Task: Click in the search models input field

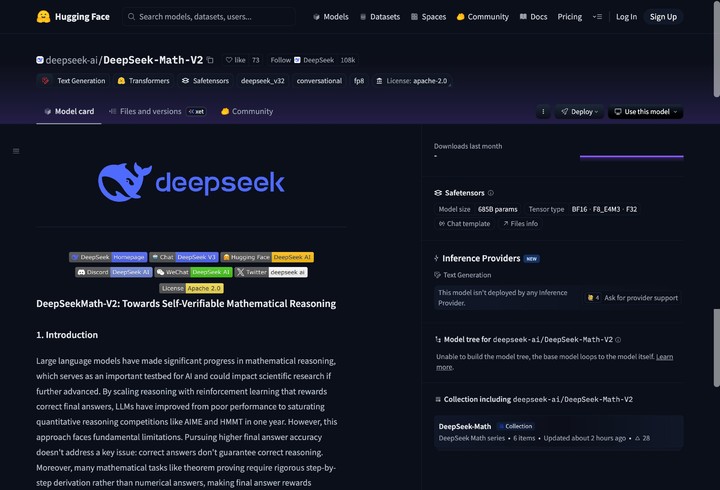Action: click(209, 17)
